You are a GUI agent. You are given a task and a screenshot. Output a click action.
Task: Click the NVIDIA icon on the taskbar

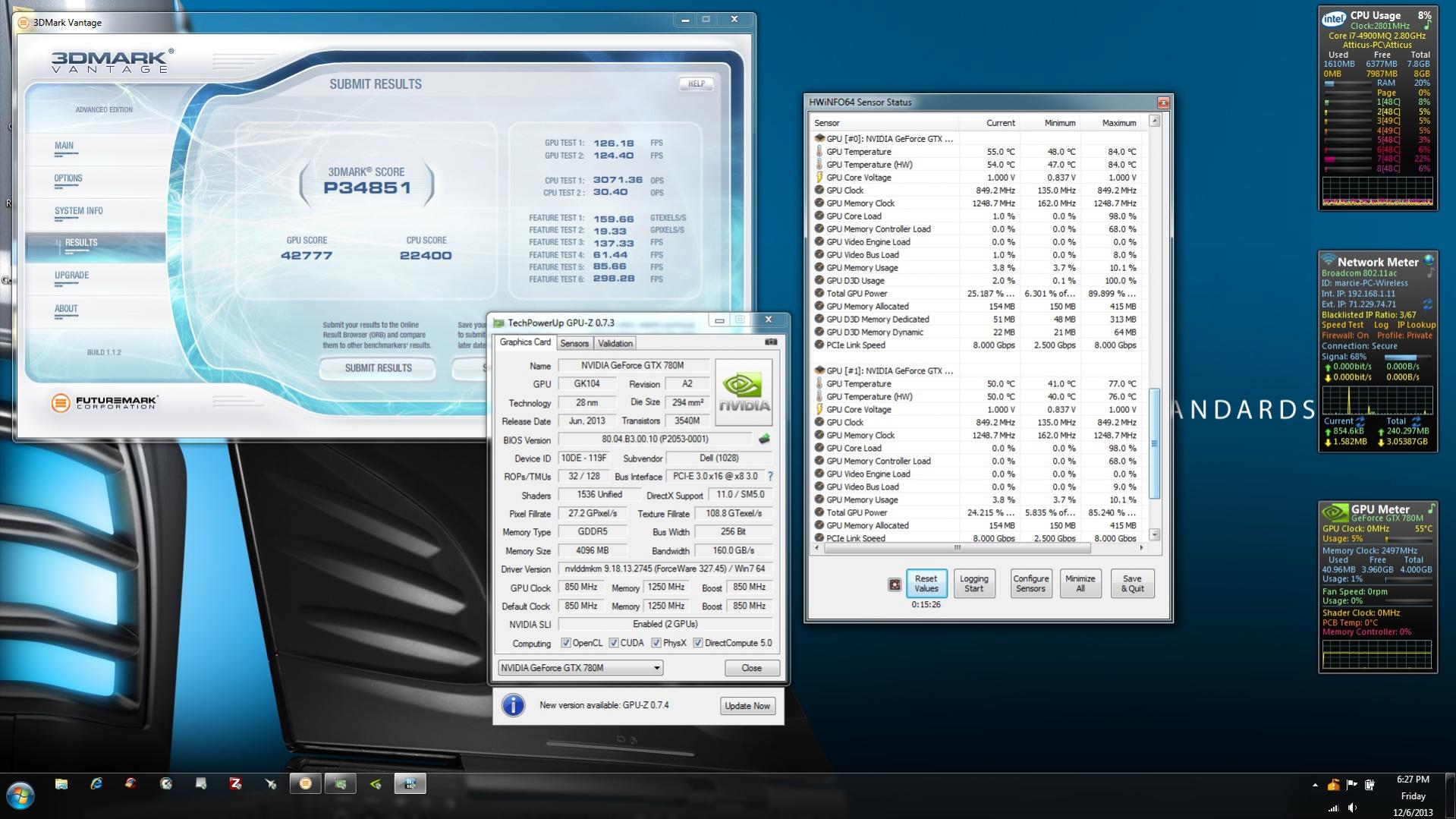tap(375, 784)
